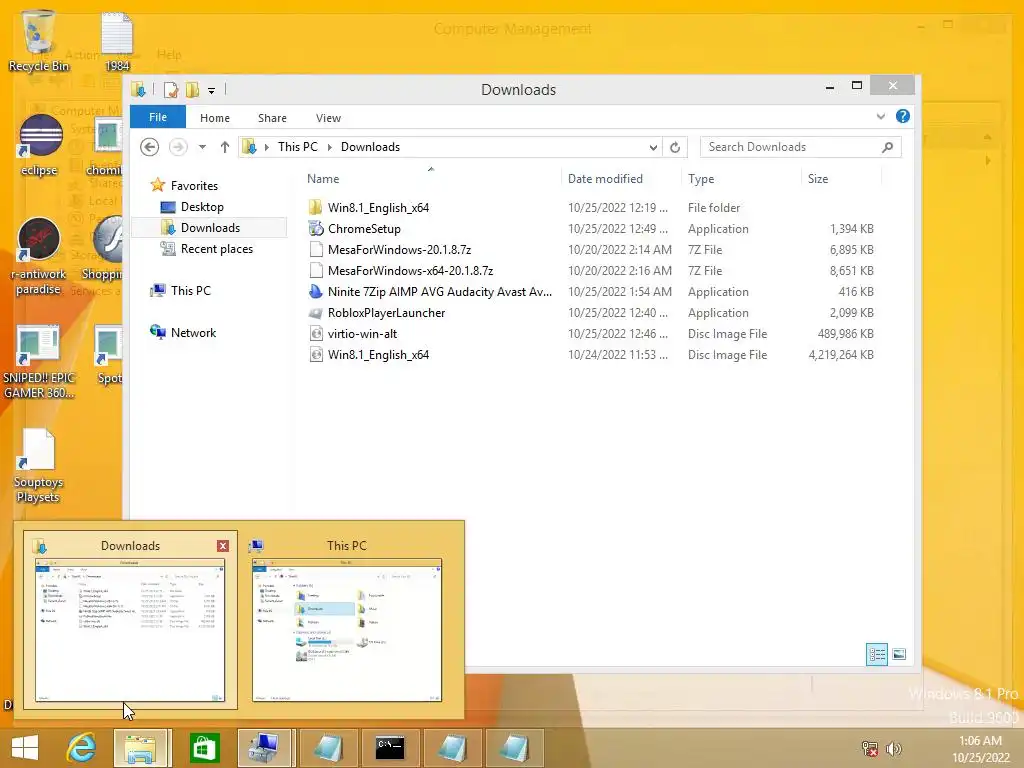This screenshot has width=1024, height=768.
Task: Click New folder icon in quick access toolbar
Action: coord(193,89)
